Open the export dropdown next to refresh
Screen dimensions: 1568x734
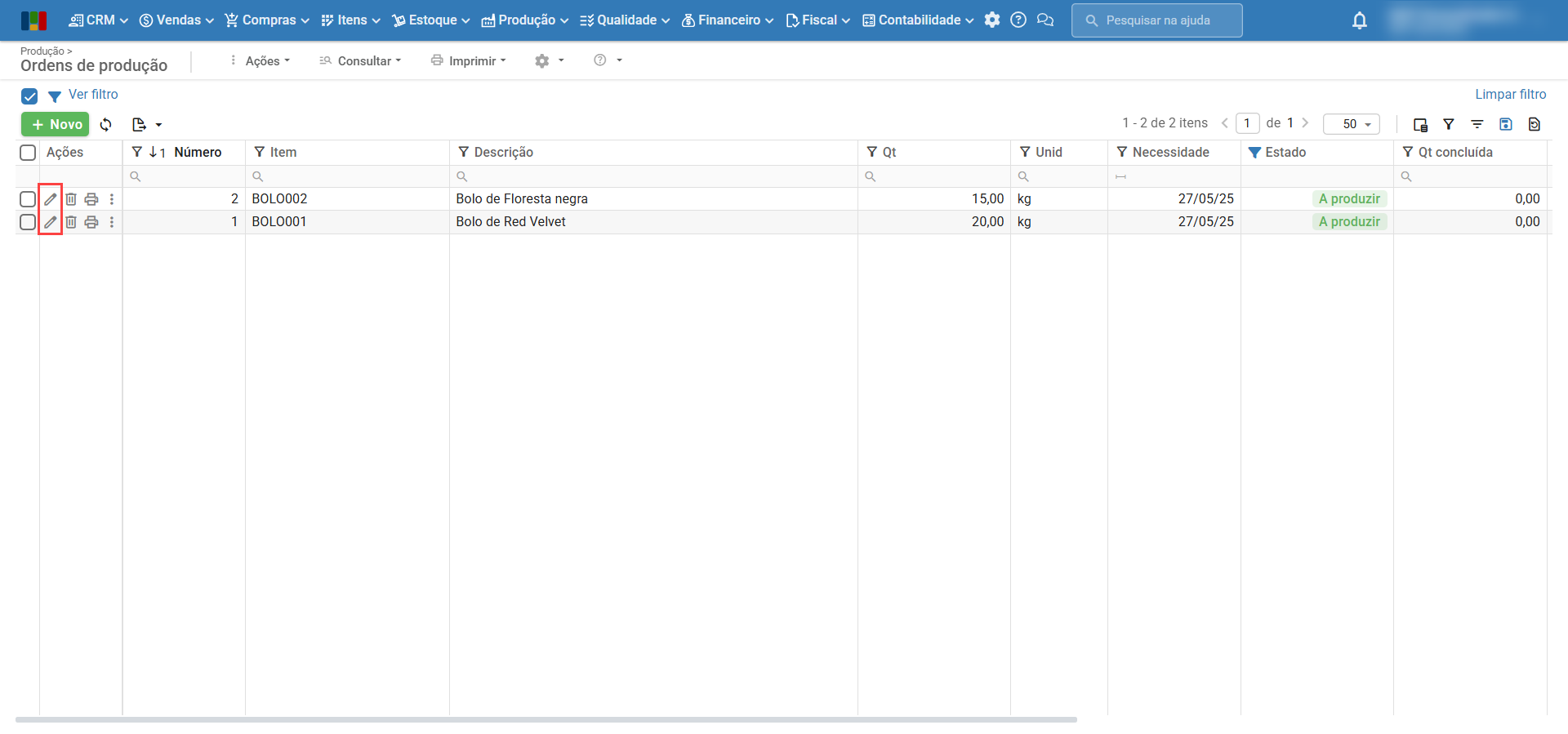coord(147,125)
